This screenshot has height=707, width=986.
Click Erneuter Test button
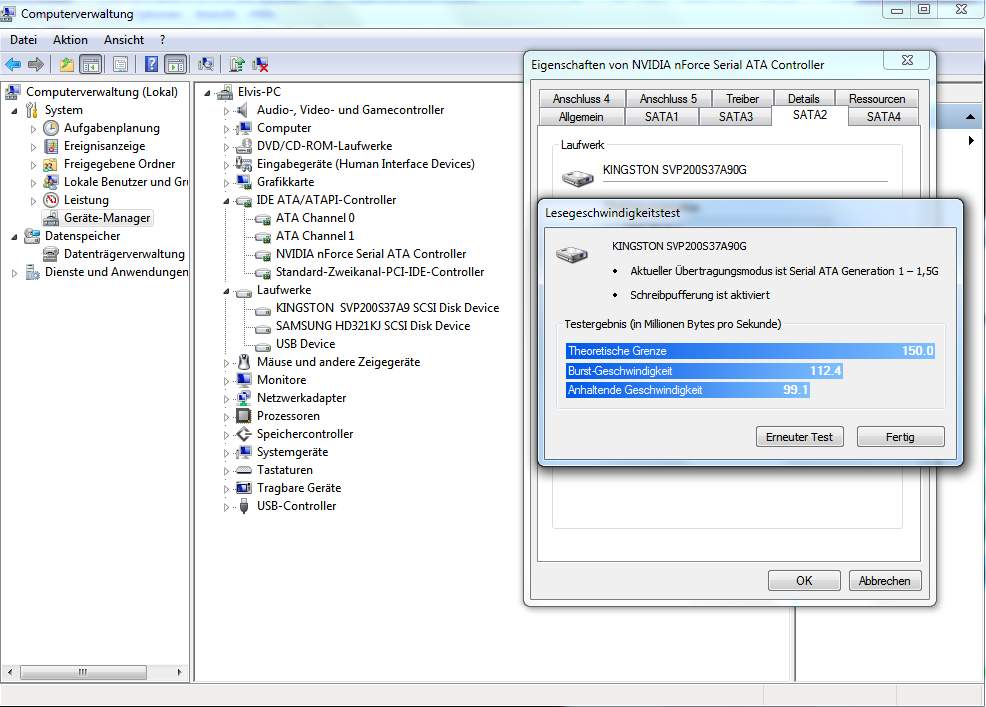pos(799,437)
